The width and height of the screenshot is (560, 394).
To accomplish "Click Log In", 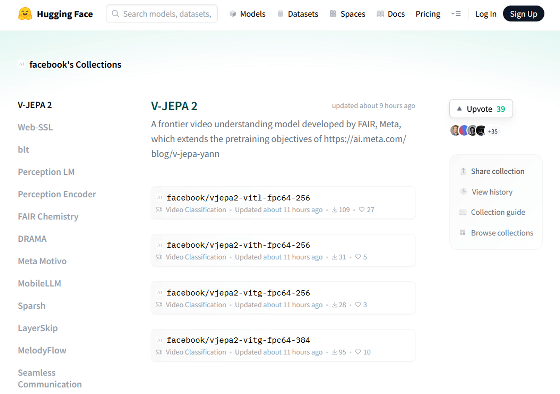I will coord(485,14).
